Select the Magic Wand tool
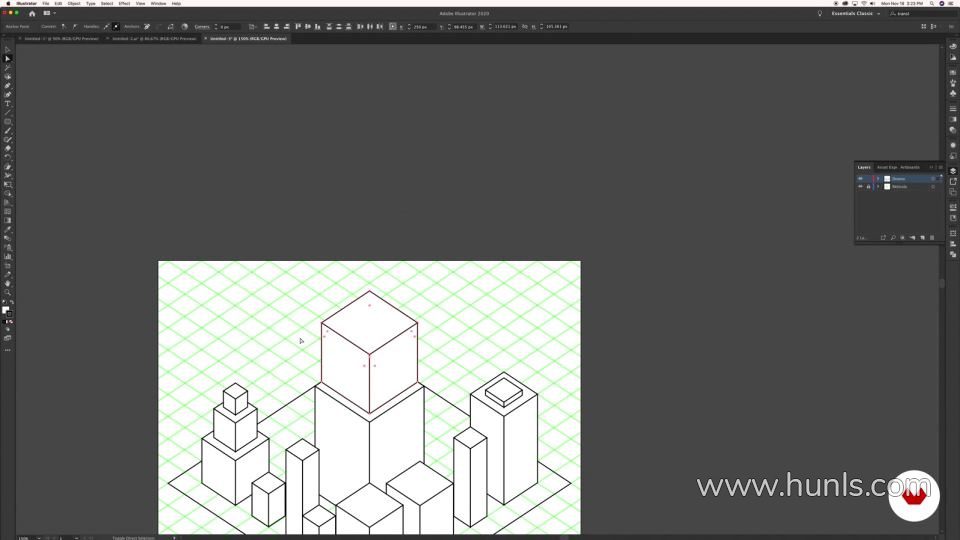This screenshot has height=540, width=960. point(7,68)
